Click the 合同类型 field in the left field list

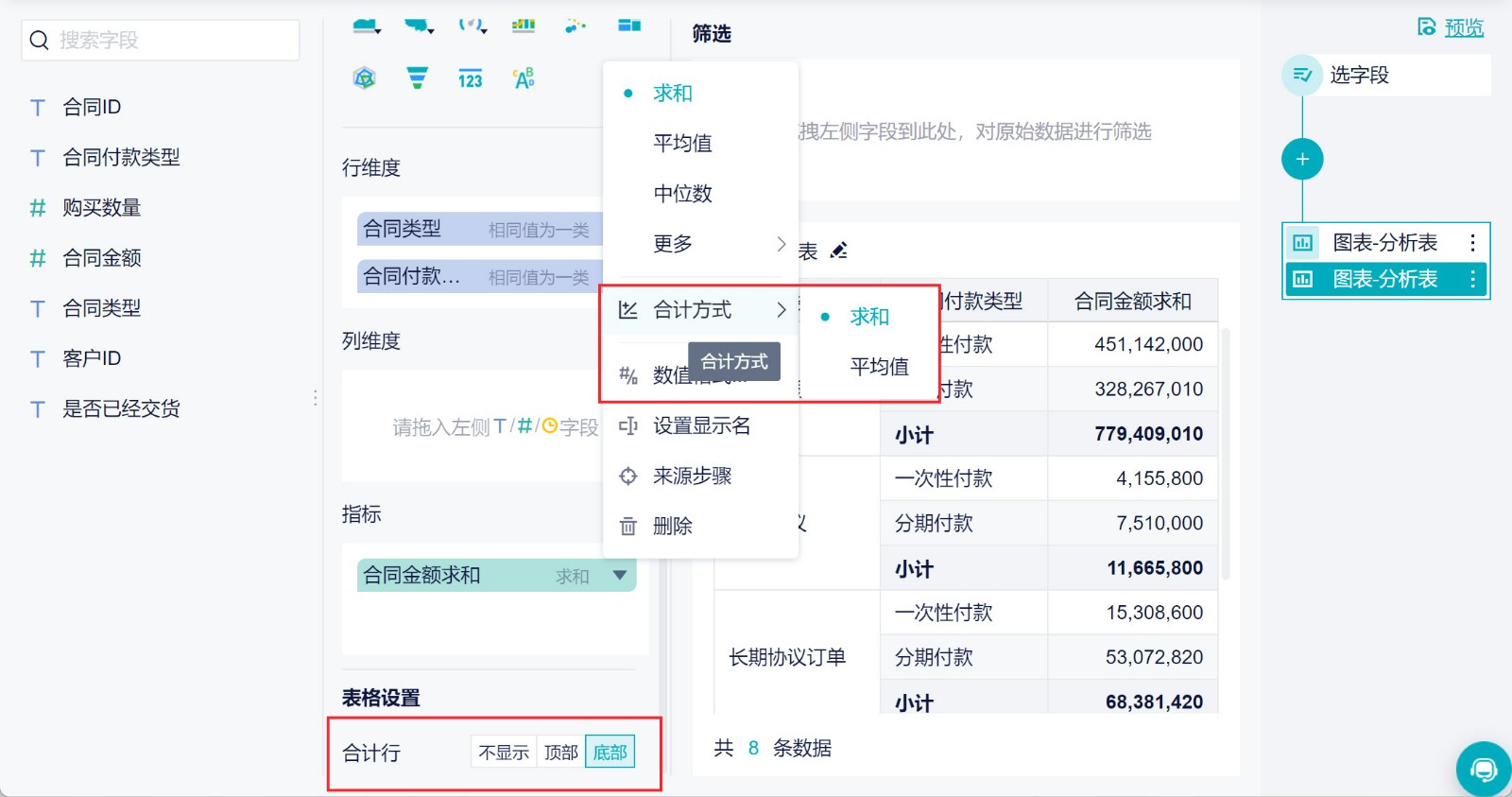point(102,307)
